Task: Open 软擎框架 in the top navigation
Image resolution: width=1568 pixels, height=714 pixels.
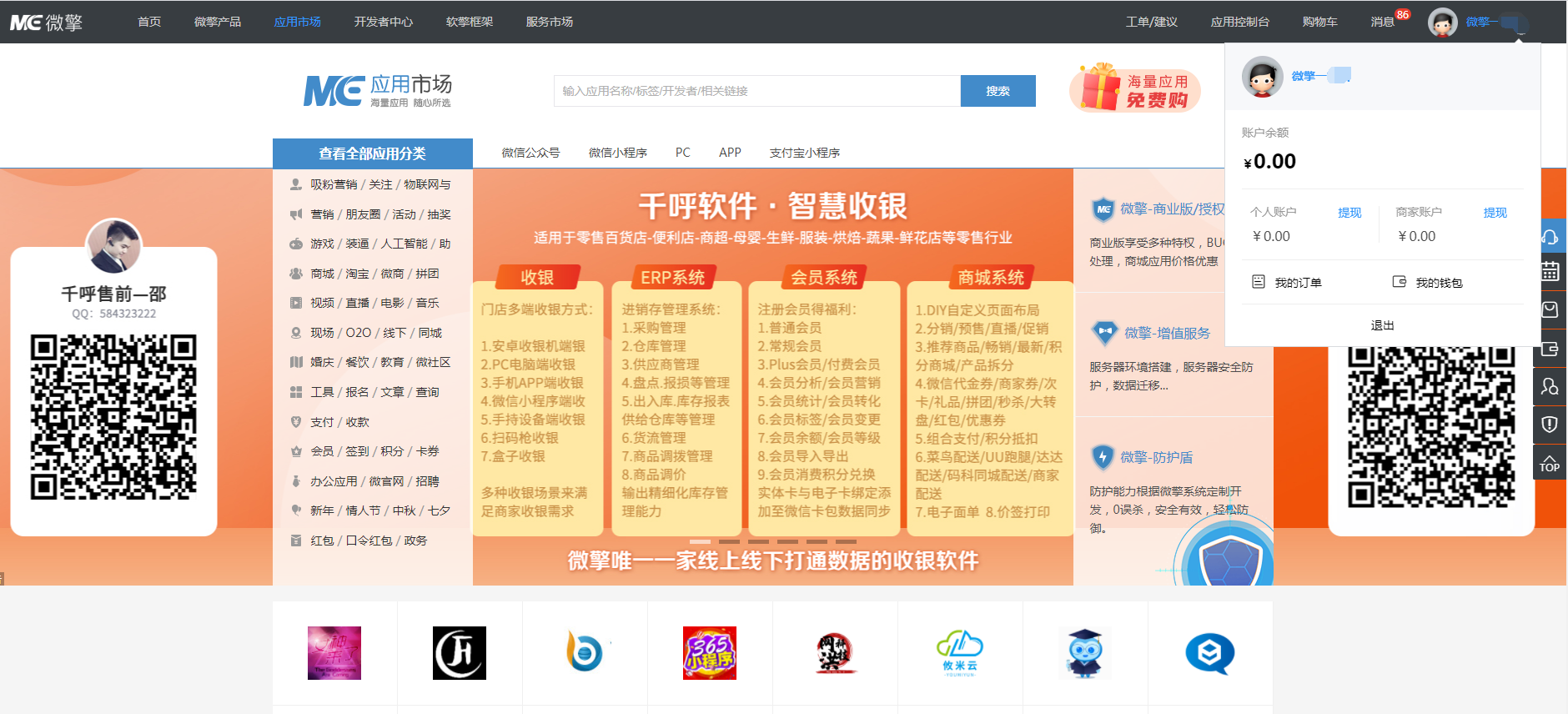Action: point(470,22)
